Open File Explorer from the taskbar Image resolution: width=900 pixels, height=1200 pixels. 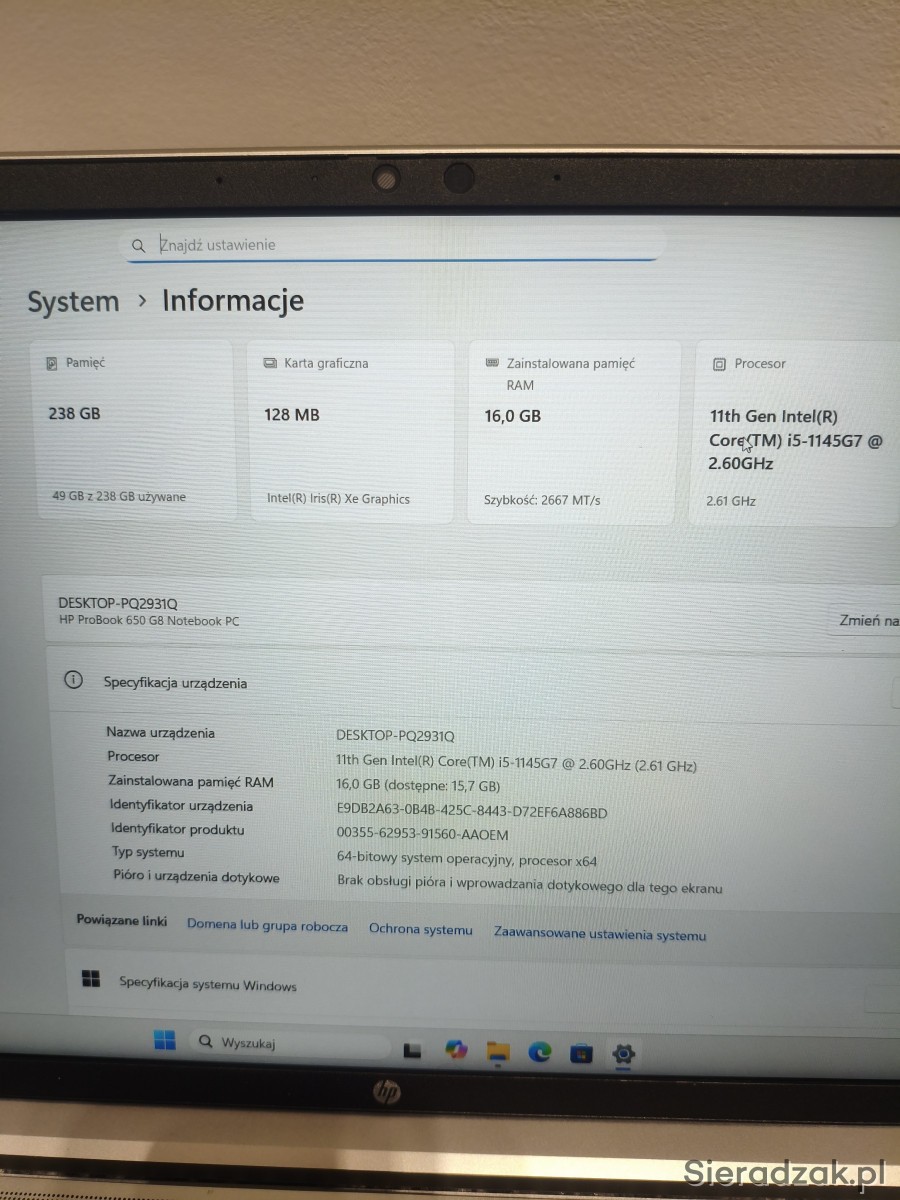(x=498, y=1051)
